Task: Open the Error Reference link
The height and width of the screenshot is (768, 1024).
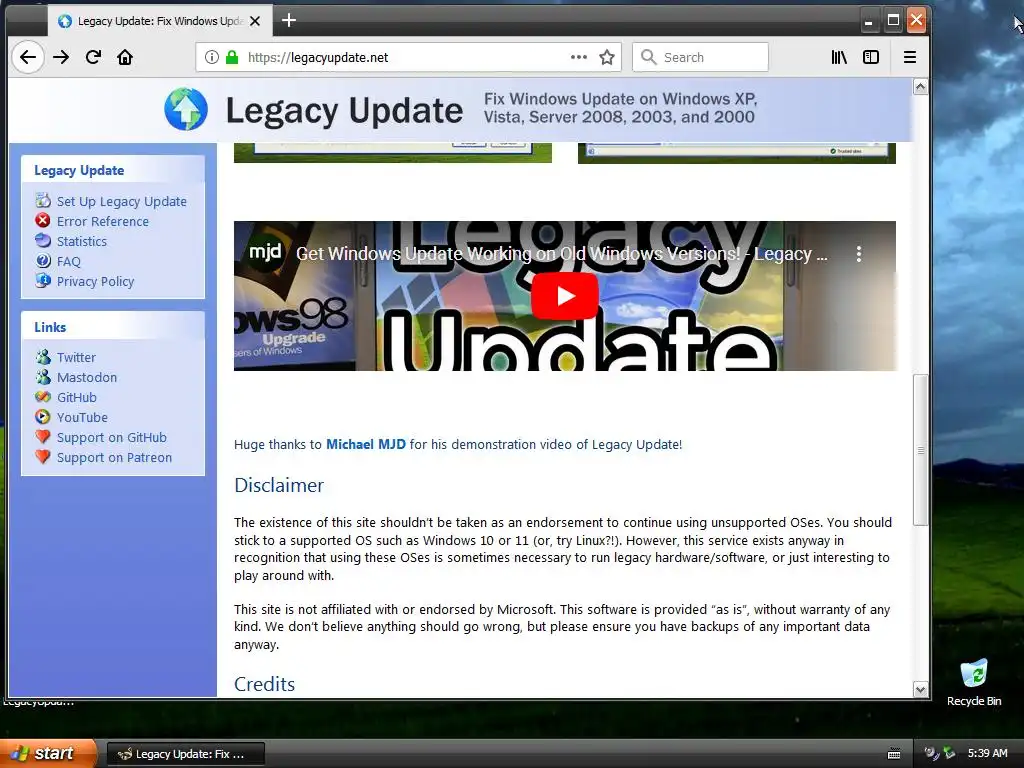Action: click(103, 221)
